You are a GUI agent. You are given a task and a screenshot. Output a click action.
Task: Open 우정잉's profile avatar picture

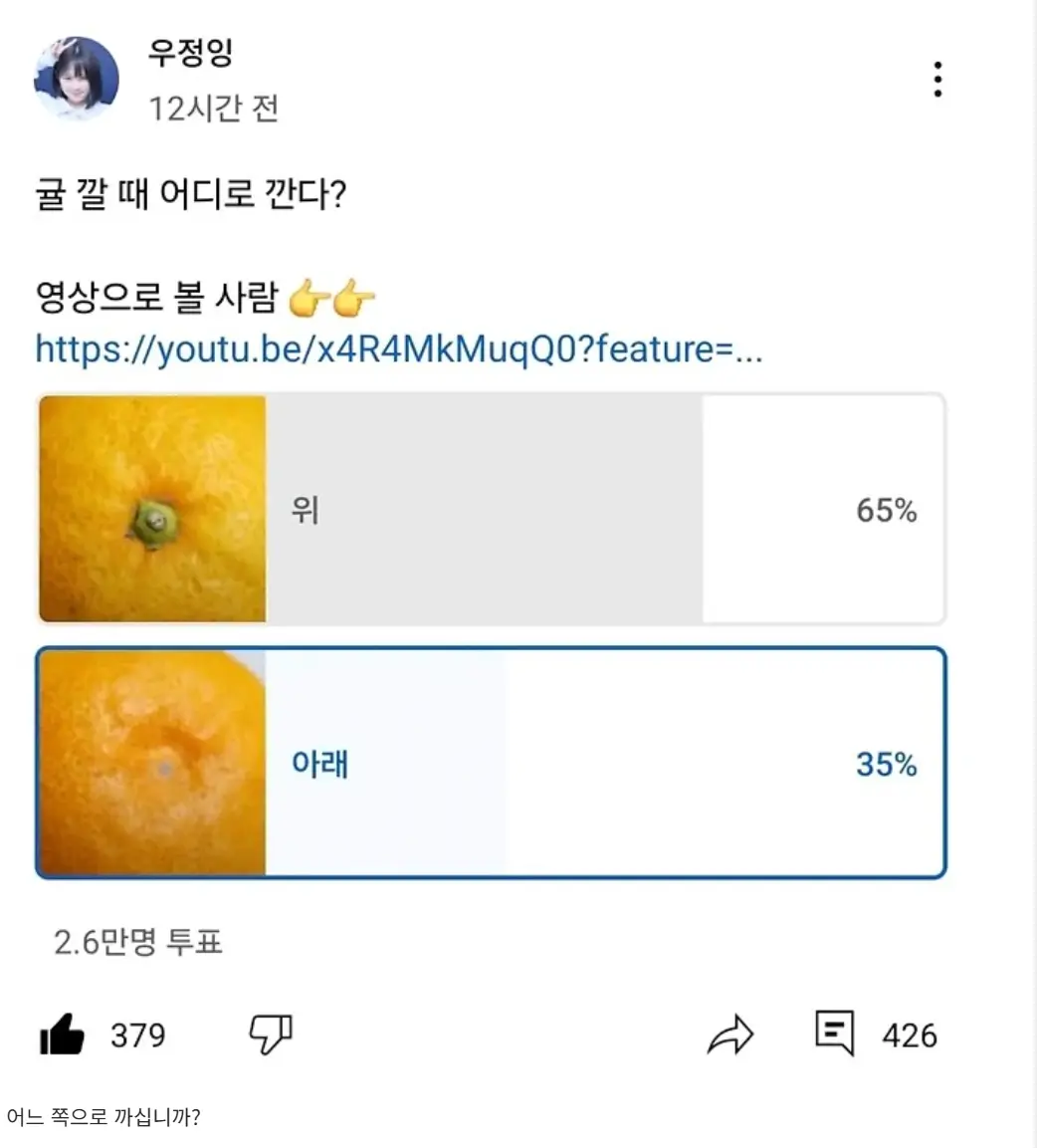coord(77,79)
